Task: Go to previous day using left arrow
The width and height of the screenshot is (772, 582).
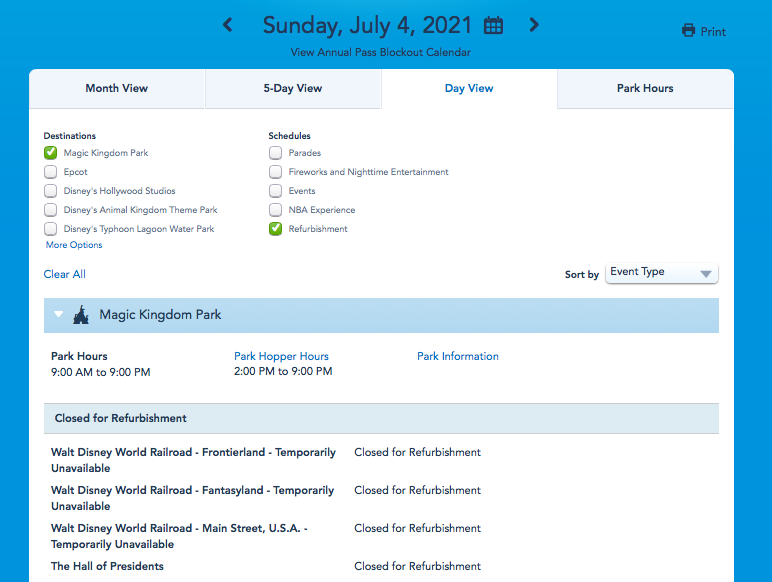Action: [x=228, y=25]
